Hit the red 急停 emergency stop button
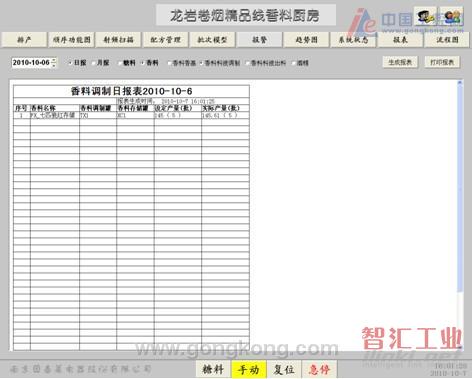The height and width of the screenshot is (379, 472). click(319, 369)
